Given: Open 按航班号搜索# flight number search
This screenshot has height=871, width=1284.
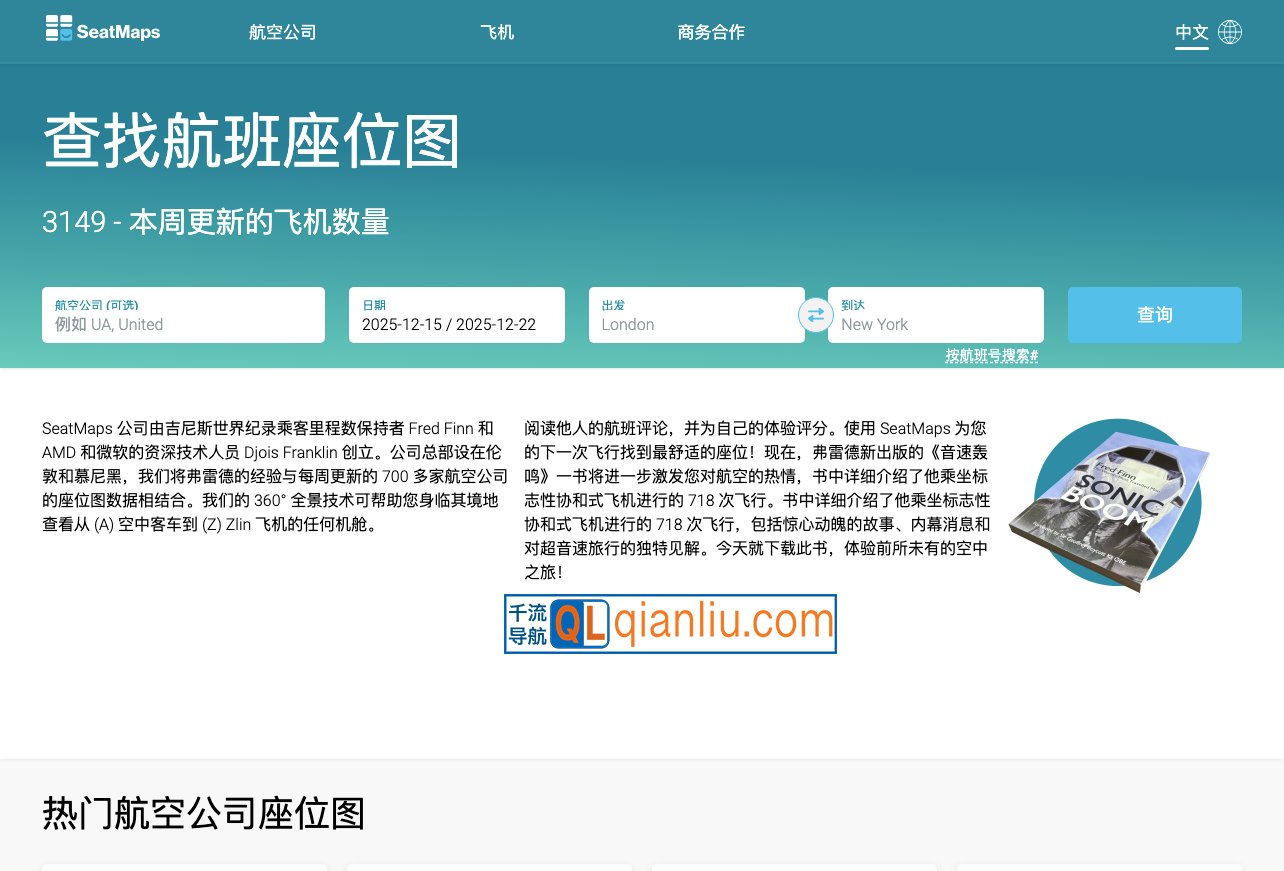Looking at the screenshot, I should tap(993, 355).
